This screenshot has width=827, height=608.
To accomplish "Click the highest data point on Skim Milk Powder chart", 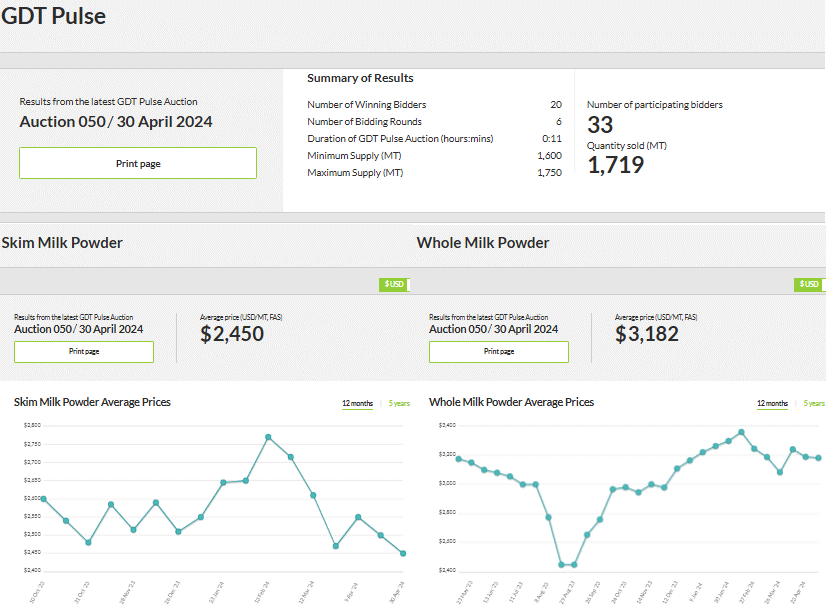I will pos(268,437).
